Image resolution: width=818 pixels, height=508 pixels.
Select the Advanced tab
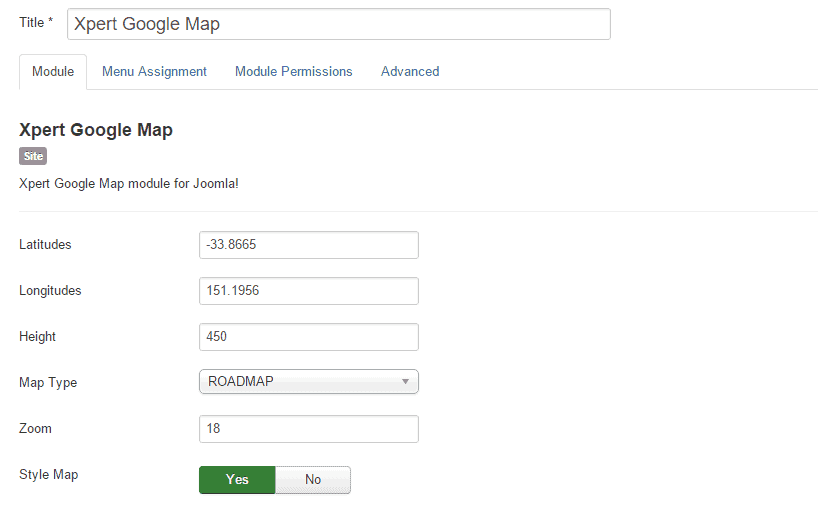410,72
